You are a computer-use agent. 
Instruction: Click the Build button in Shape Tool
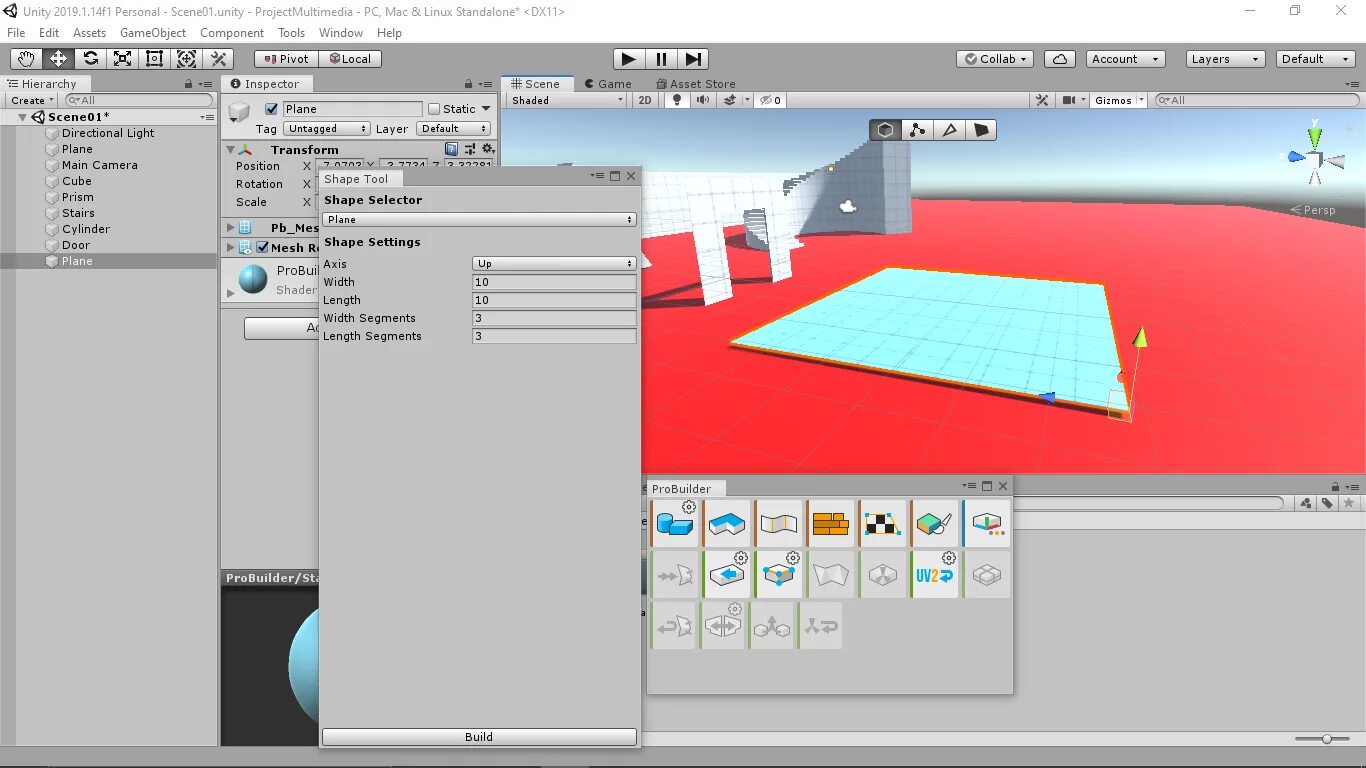click(479, 737)
